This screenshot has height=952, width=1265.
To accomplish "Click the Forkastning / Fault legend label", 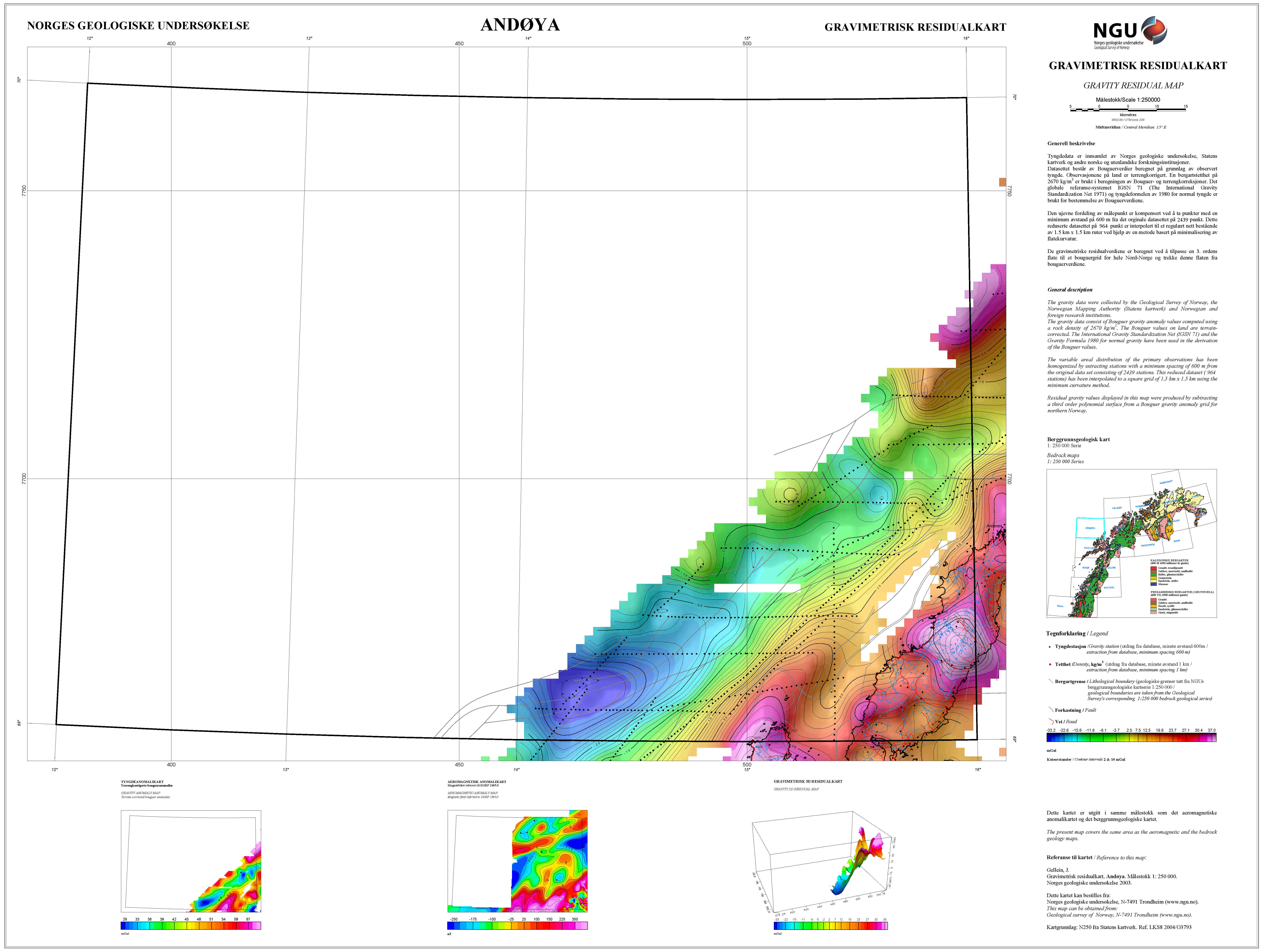I will tap(1076, 710).
